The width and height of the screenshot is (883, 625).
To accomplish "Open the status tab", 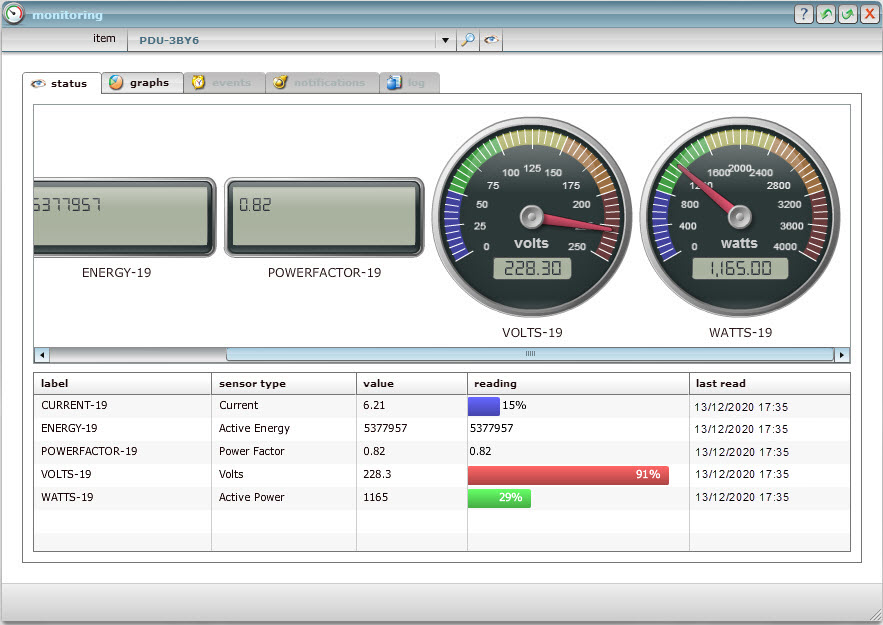I will [61, 83].
